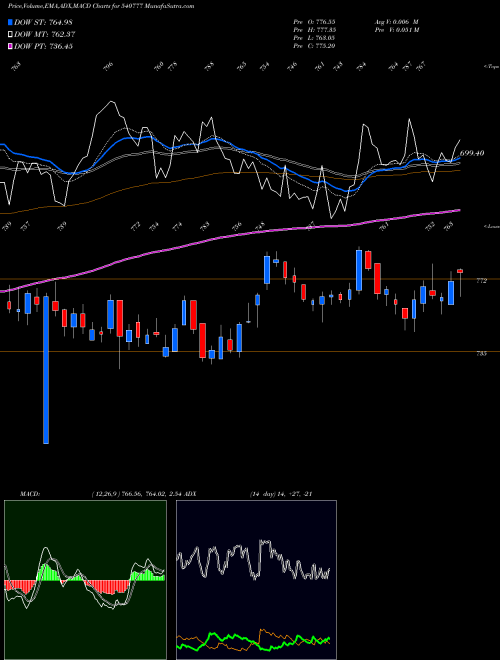Click the 'Pre L: 768.05' value
500x660 pixels.
point(314,37)
